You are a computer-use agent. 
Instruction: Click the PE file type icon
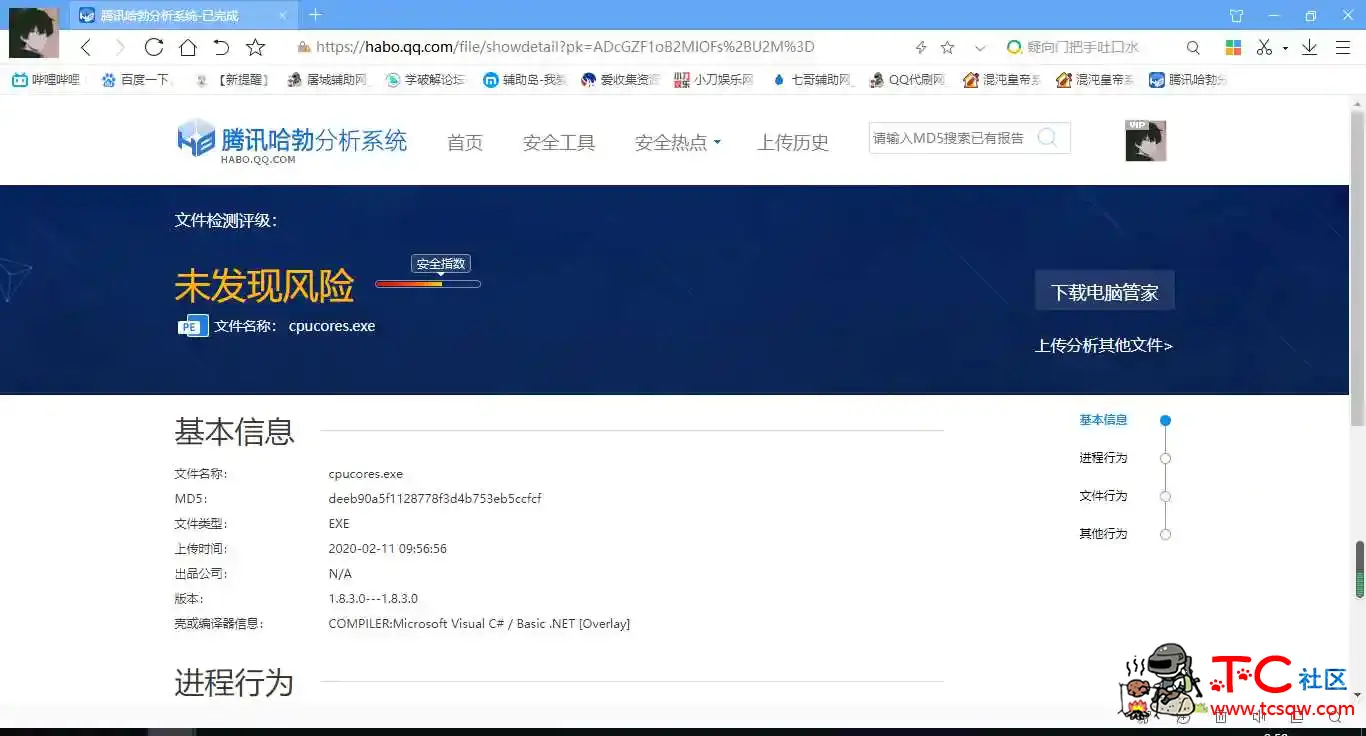point(193,326)
